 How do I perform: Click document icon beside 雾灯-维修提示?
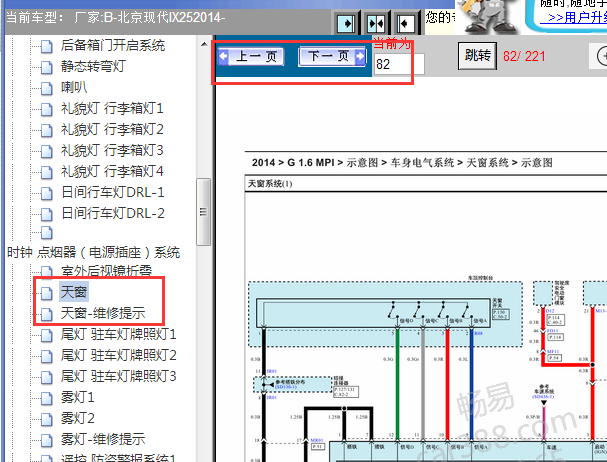pos(46,440)
